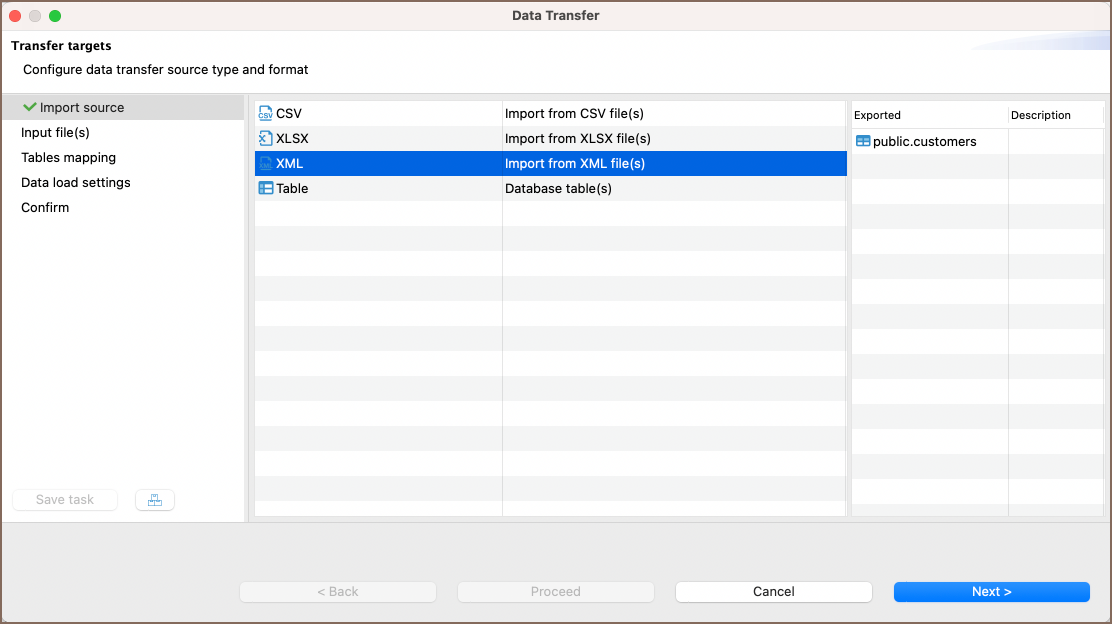Click the public.customers table icon

pos(863,142)
